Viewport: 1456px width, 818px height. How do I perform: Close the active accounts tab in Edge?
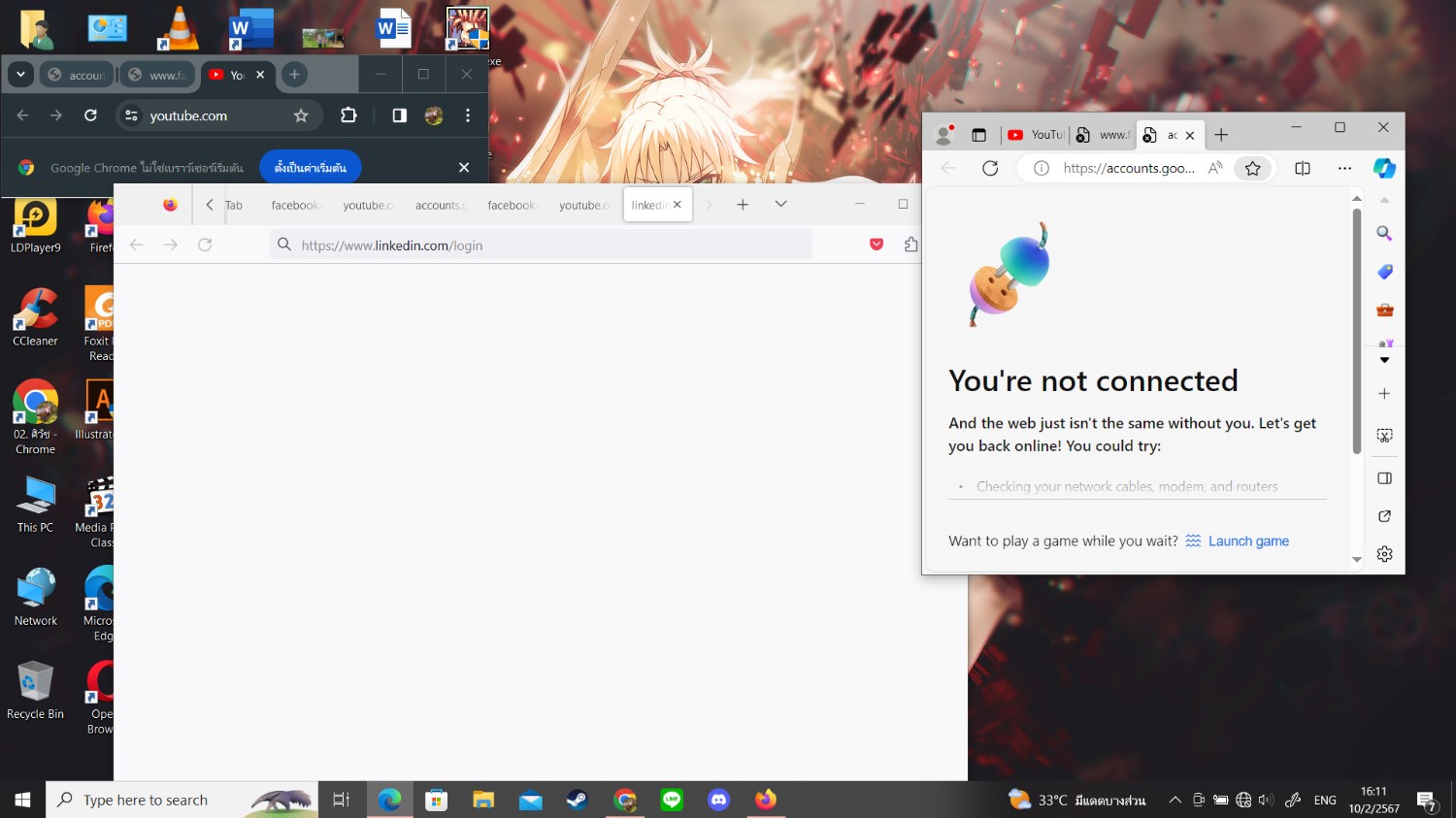[1190, 135]
